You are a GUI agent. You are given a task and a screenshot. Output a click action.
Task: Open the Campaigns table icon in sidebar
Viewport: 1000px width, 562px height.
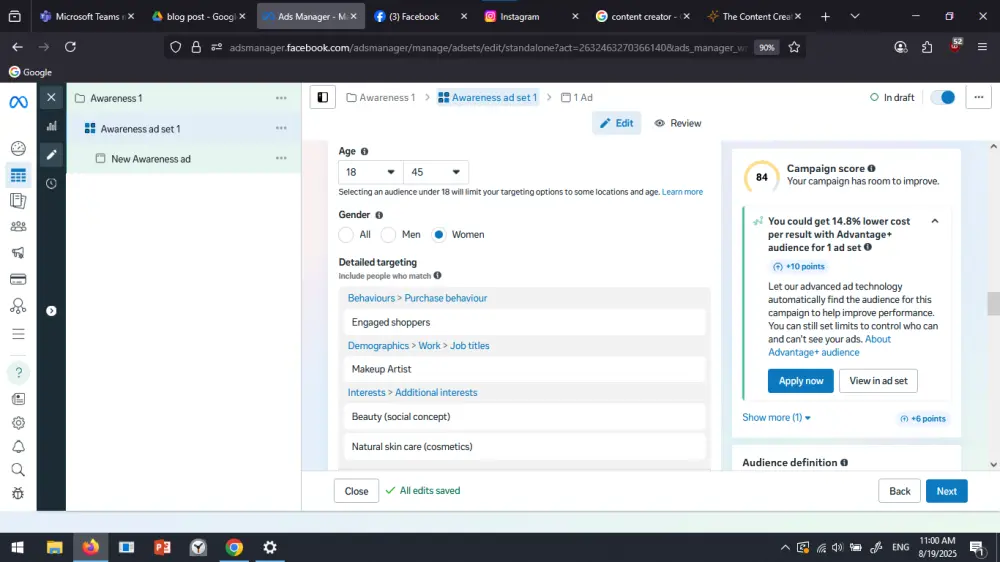coord(18,175)
